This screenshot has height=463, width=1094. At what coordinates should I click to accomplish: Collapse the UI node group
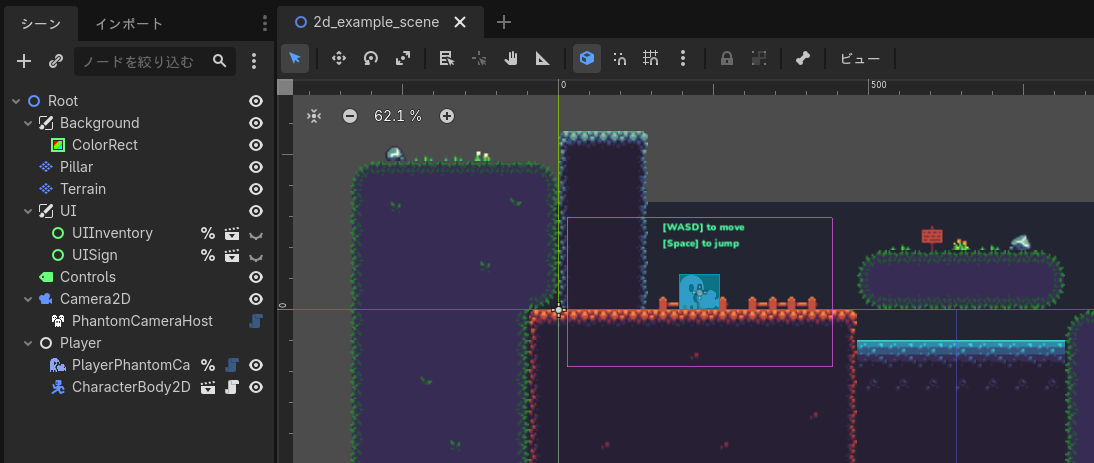(28, 211)
